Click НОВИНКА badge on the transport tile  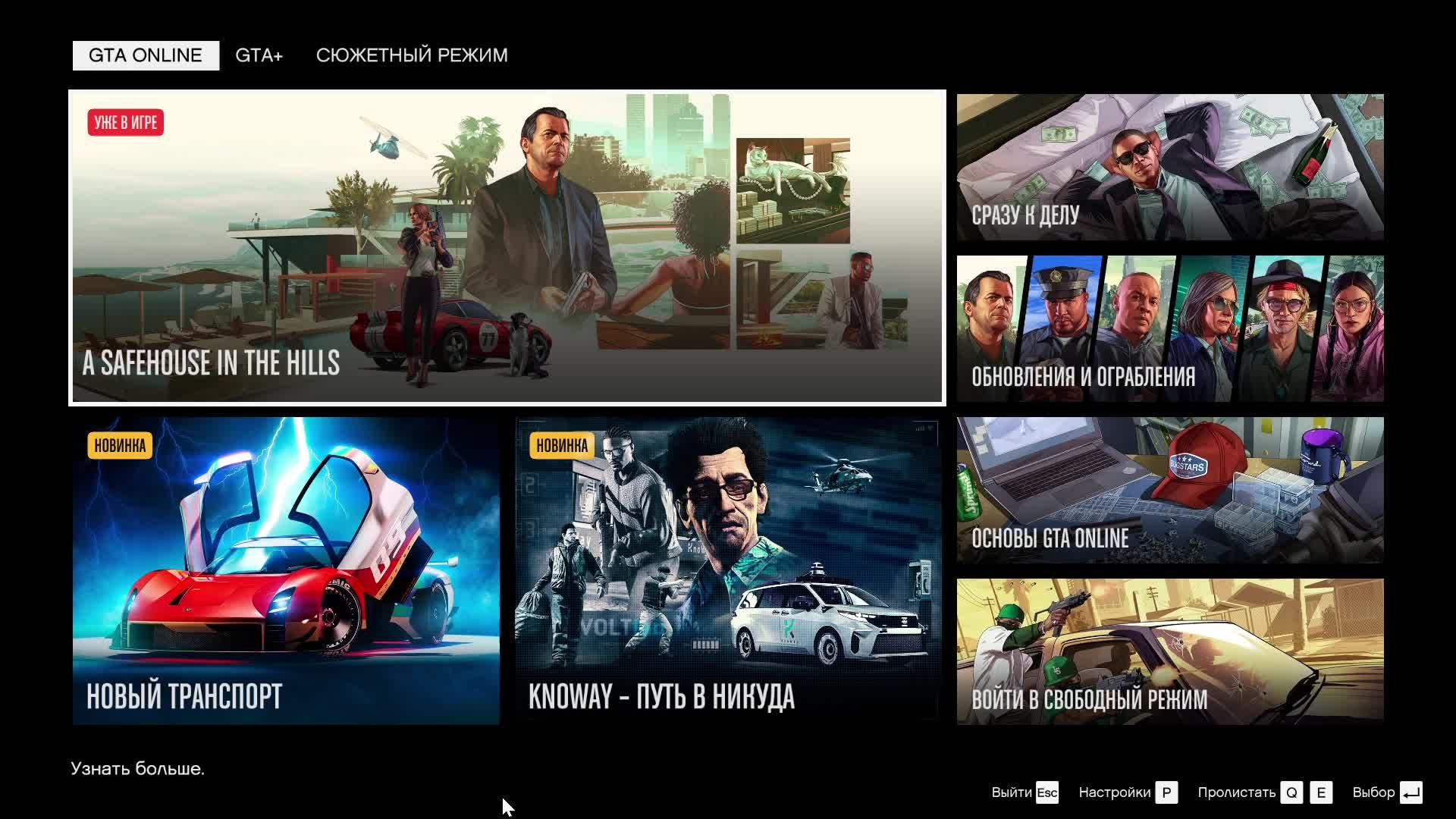tap(120, 446)
